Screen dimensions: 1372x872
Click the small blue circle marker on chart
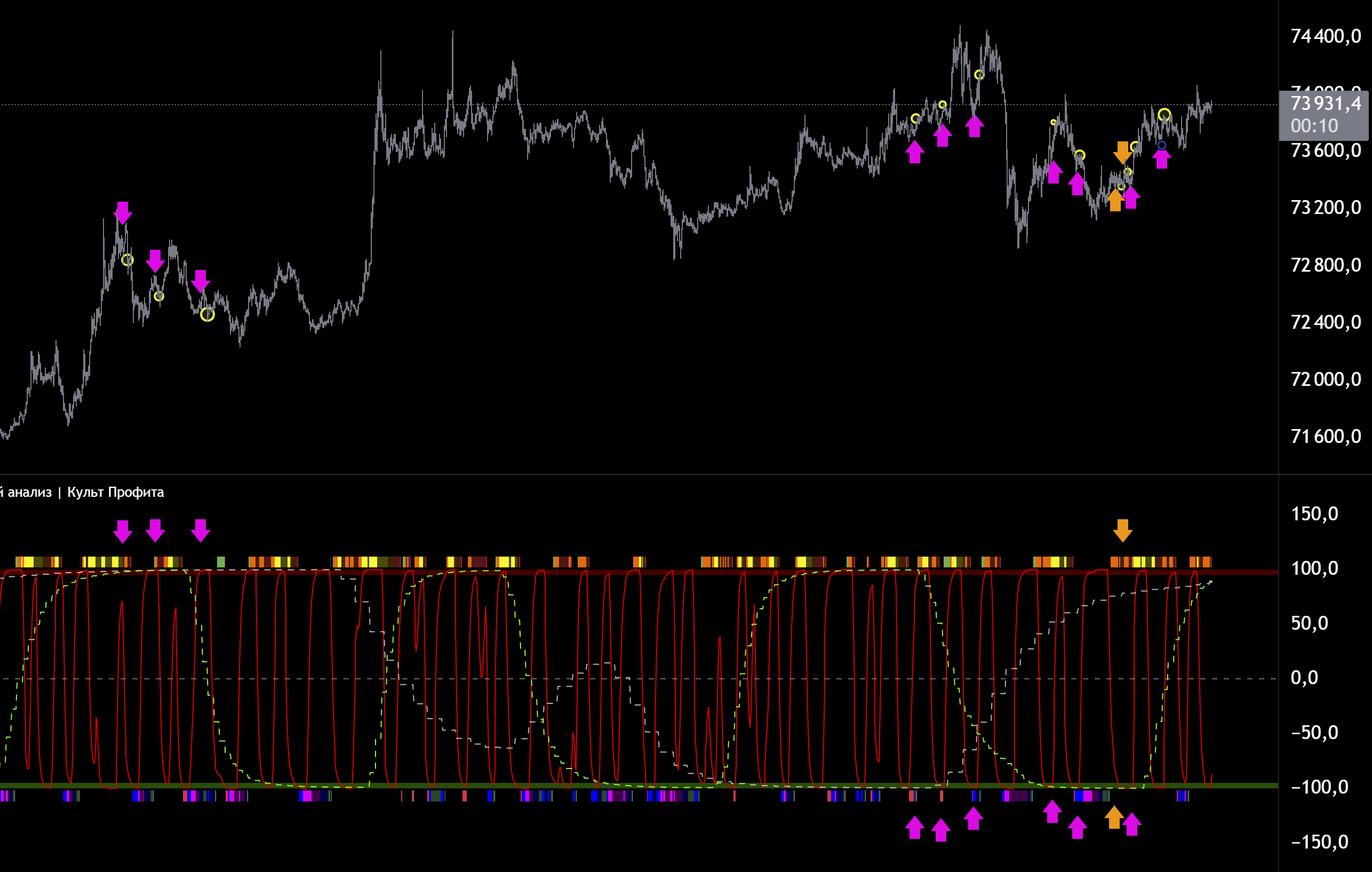tap(1162, 145)
